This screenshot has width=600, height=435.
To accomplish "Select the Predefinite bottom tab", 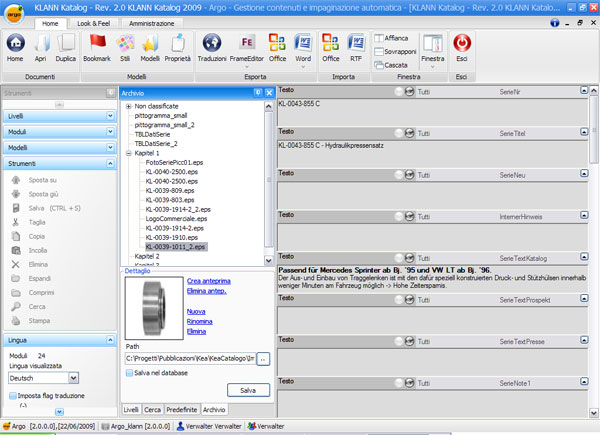I will (x=183, y=410).
